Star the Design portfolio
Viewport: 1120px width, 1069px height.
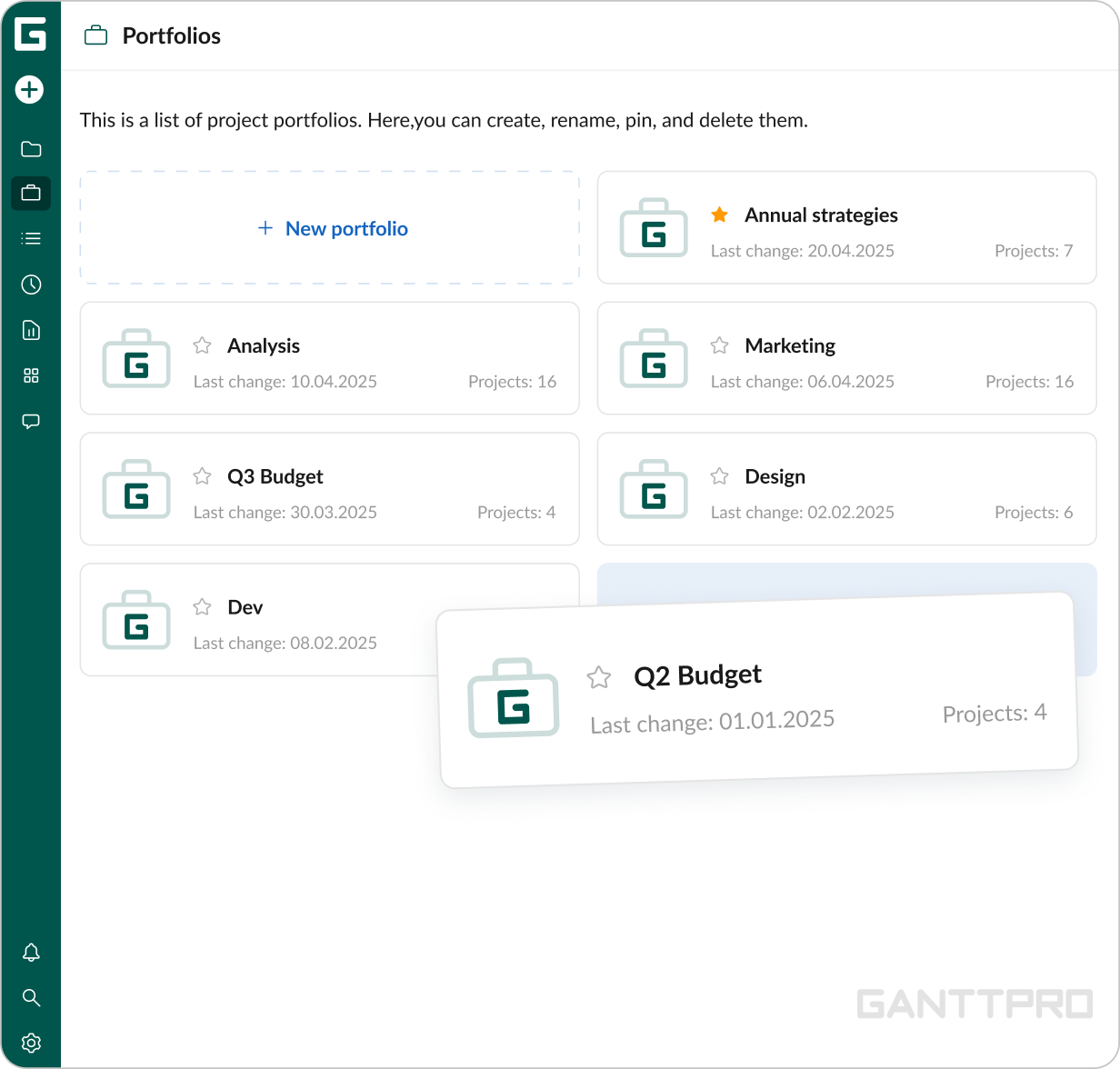tap(719, 476)
